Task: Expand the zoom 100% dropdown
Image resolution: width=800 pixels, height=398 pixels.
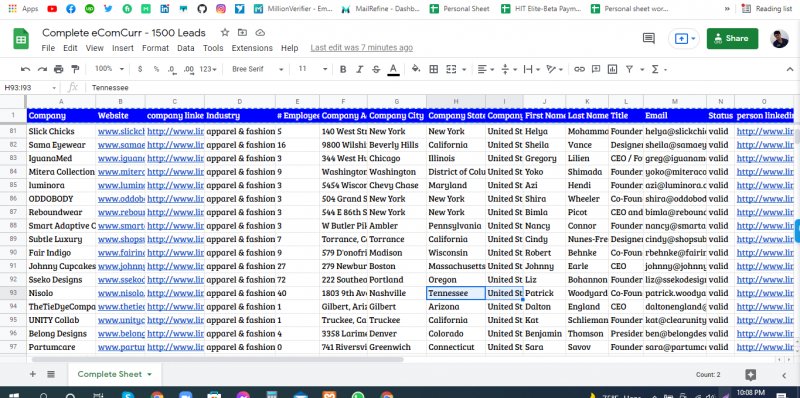Action: 109,69
